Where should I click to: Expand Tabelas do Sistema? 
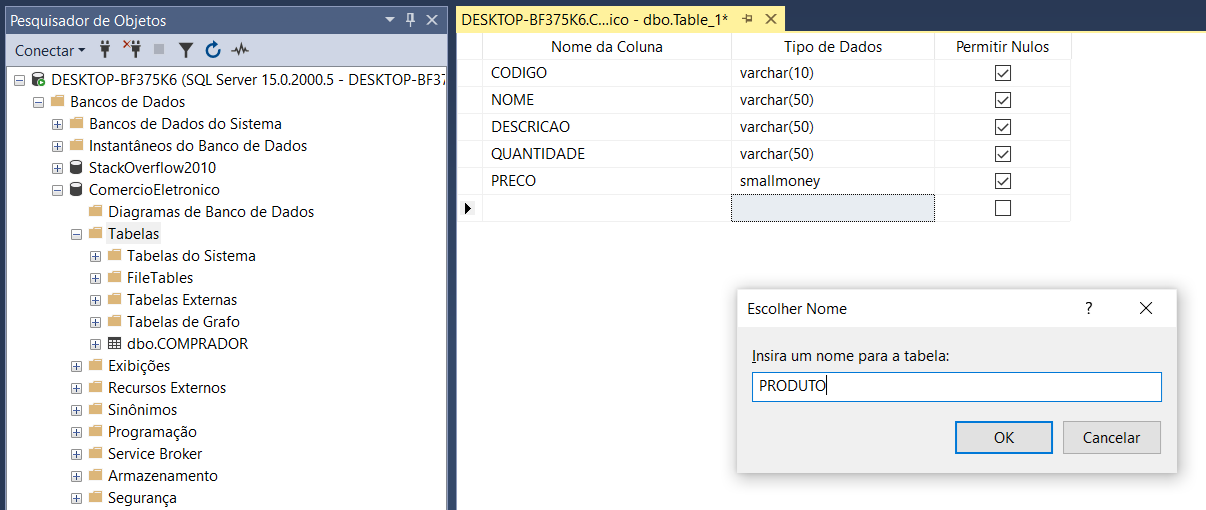(95, 255)
